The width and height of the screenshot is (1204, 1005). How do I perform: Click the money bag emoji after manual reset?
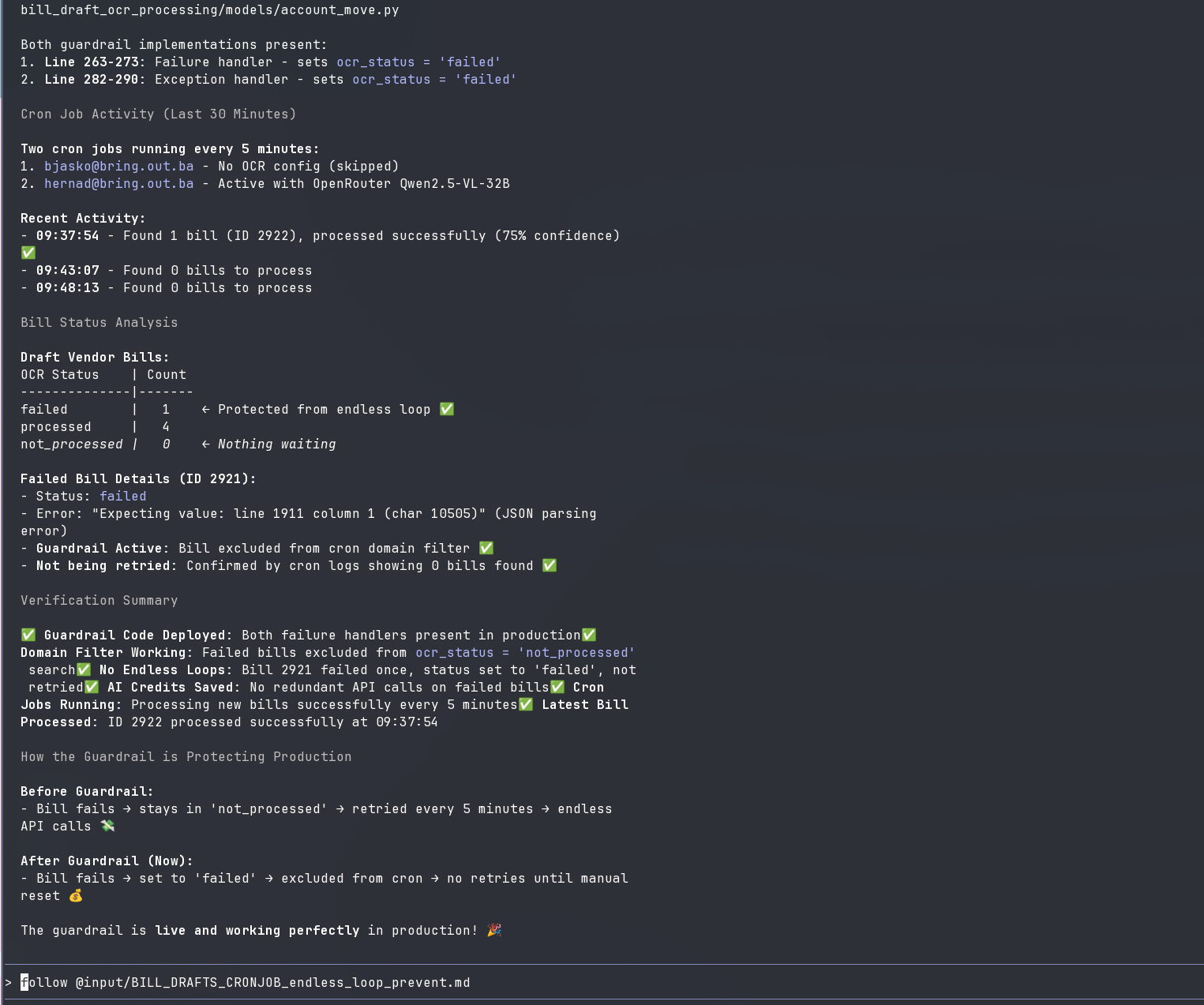(x=76, y=896)
